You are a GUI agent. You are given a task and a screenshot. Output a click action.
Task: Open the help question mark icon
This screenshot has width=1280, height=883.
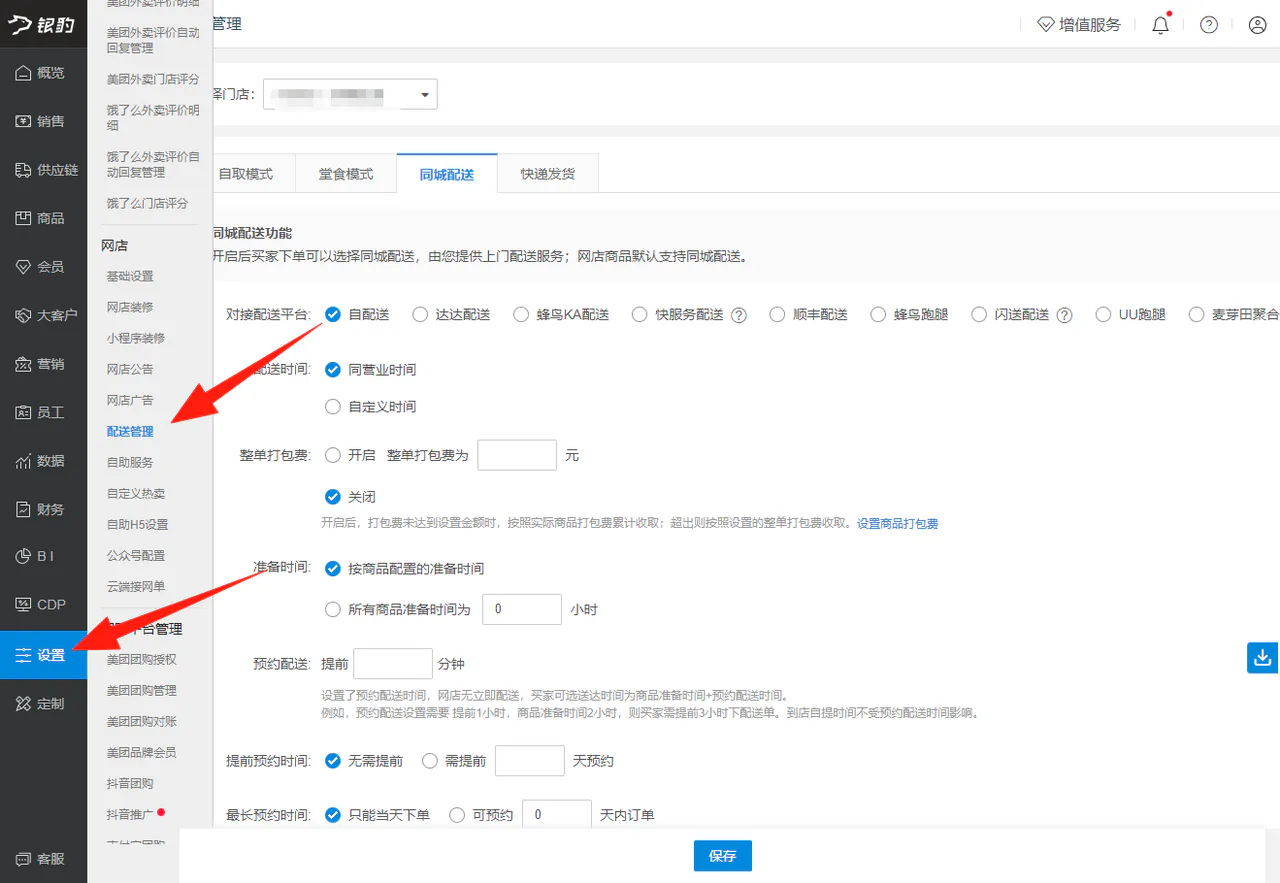coord(1209,25)
